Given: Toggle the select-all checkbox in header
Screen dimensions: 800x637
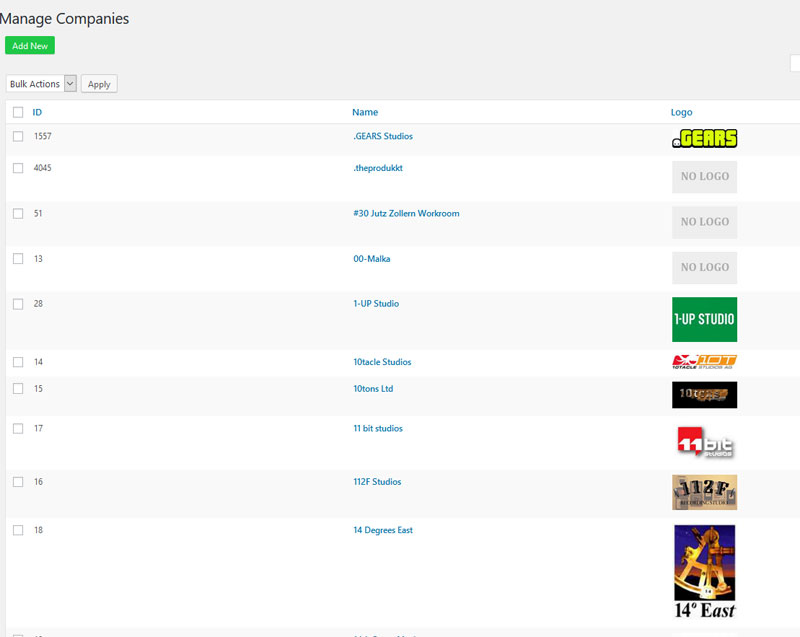Looking at the screenshot, I should point(18,112).
